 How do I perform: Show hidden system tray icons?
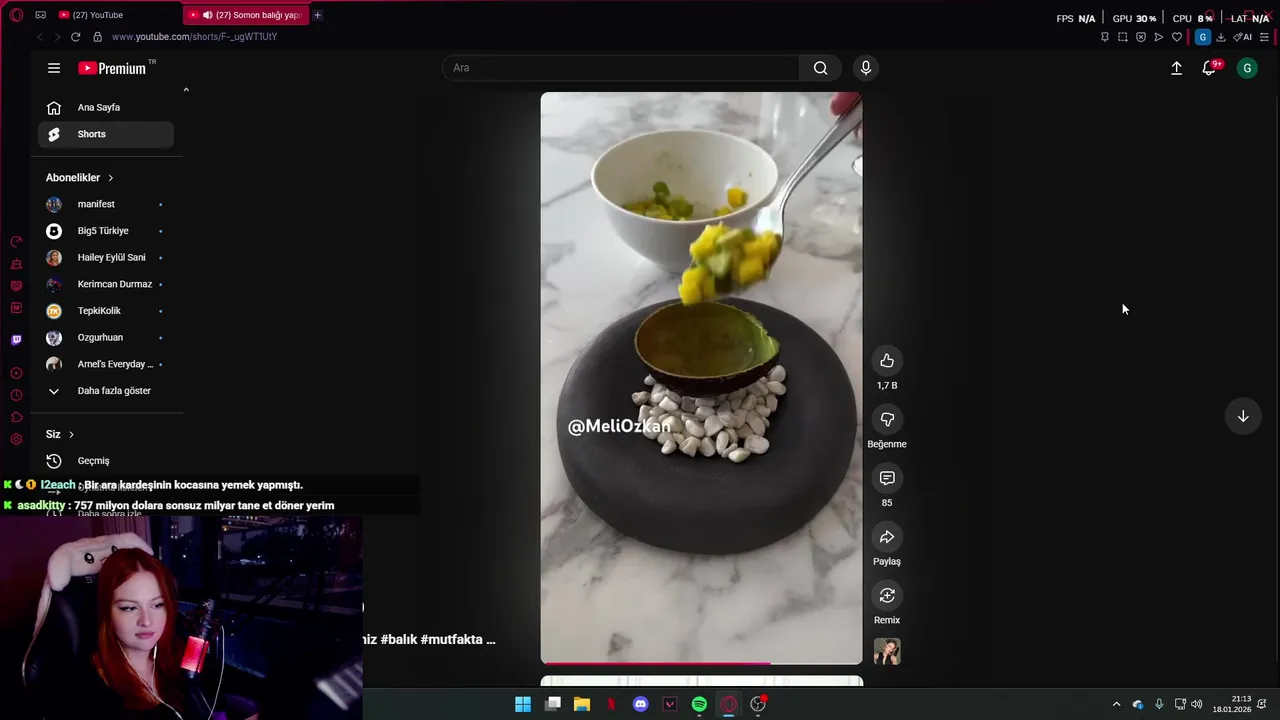tap(1116, 704)
